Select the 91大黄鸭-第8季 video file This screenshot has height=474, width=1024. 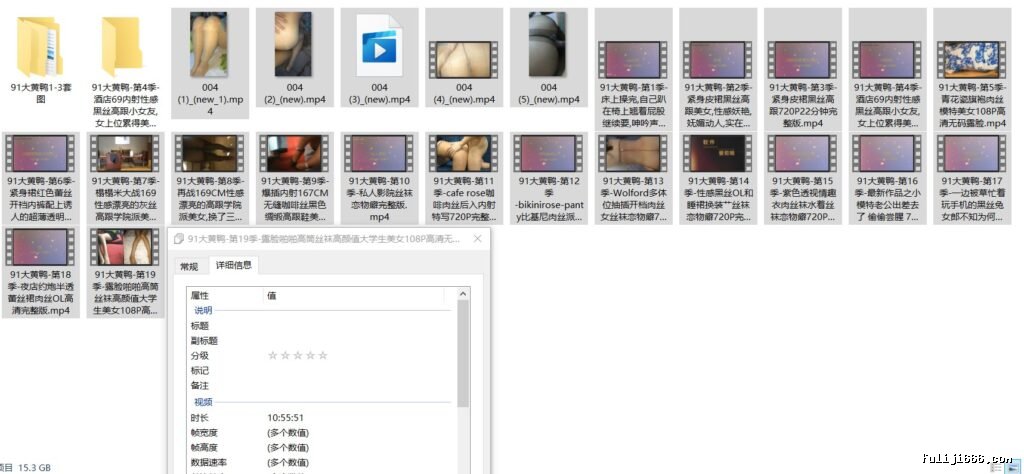(x=210, y=179)
